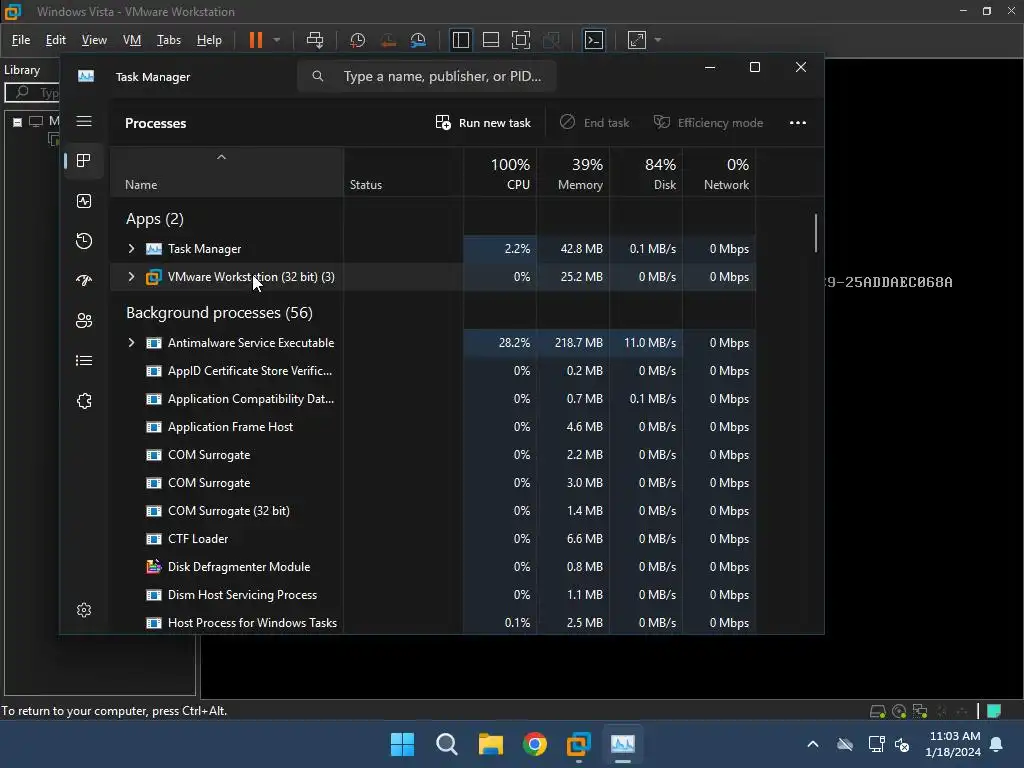
Task: Open File Explorer from taskbar
Action: click(490, 744)
